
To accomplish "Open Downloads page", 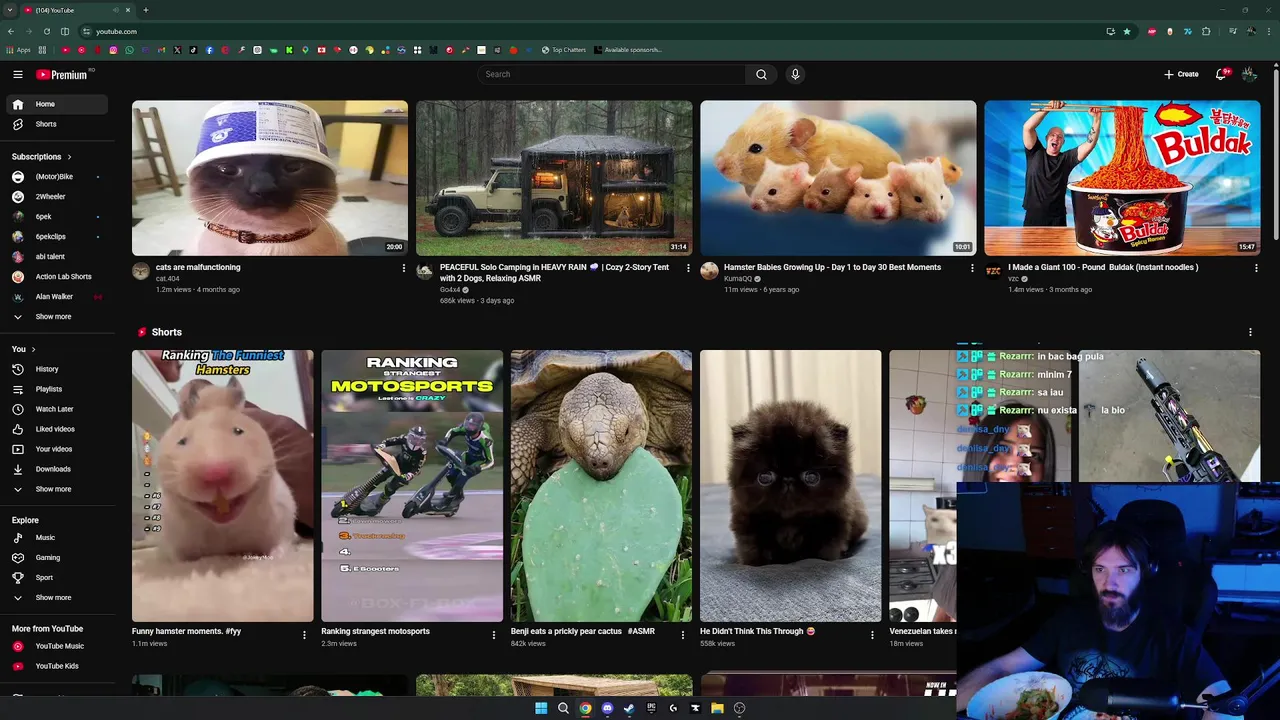I will pyautogui.click(x=56, y=469).
